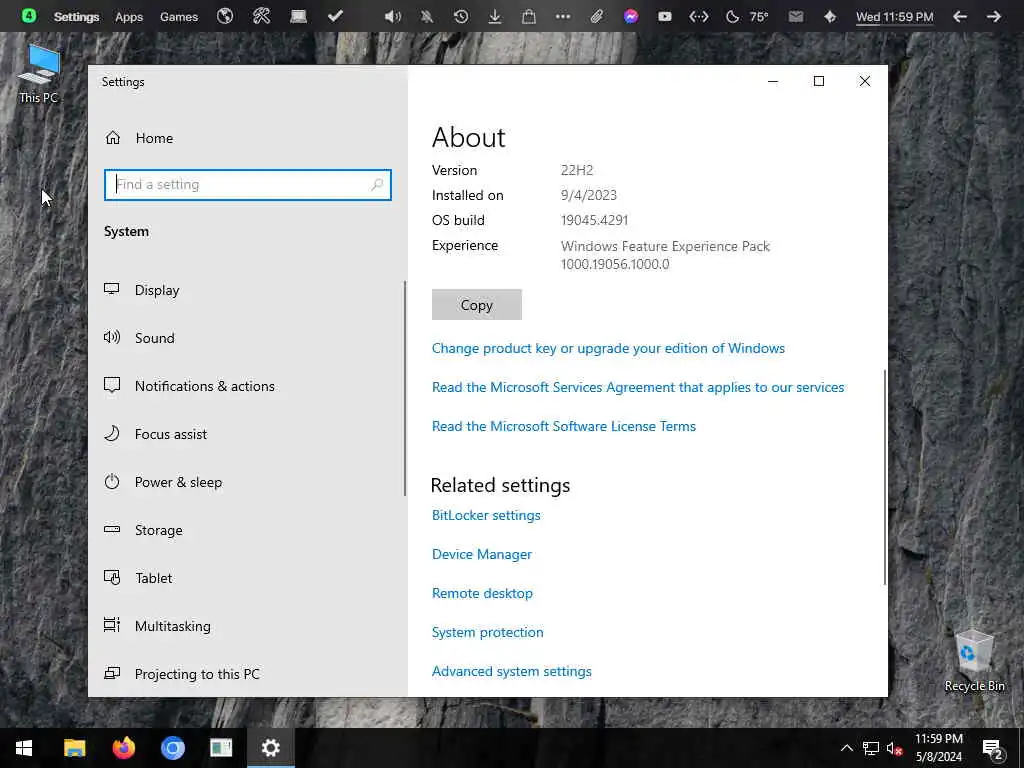Click the shopping bag icon in top bar
The image size is (1024, 768).
[529, 16]
